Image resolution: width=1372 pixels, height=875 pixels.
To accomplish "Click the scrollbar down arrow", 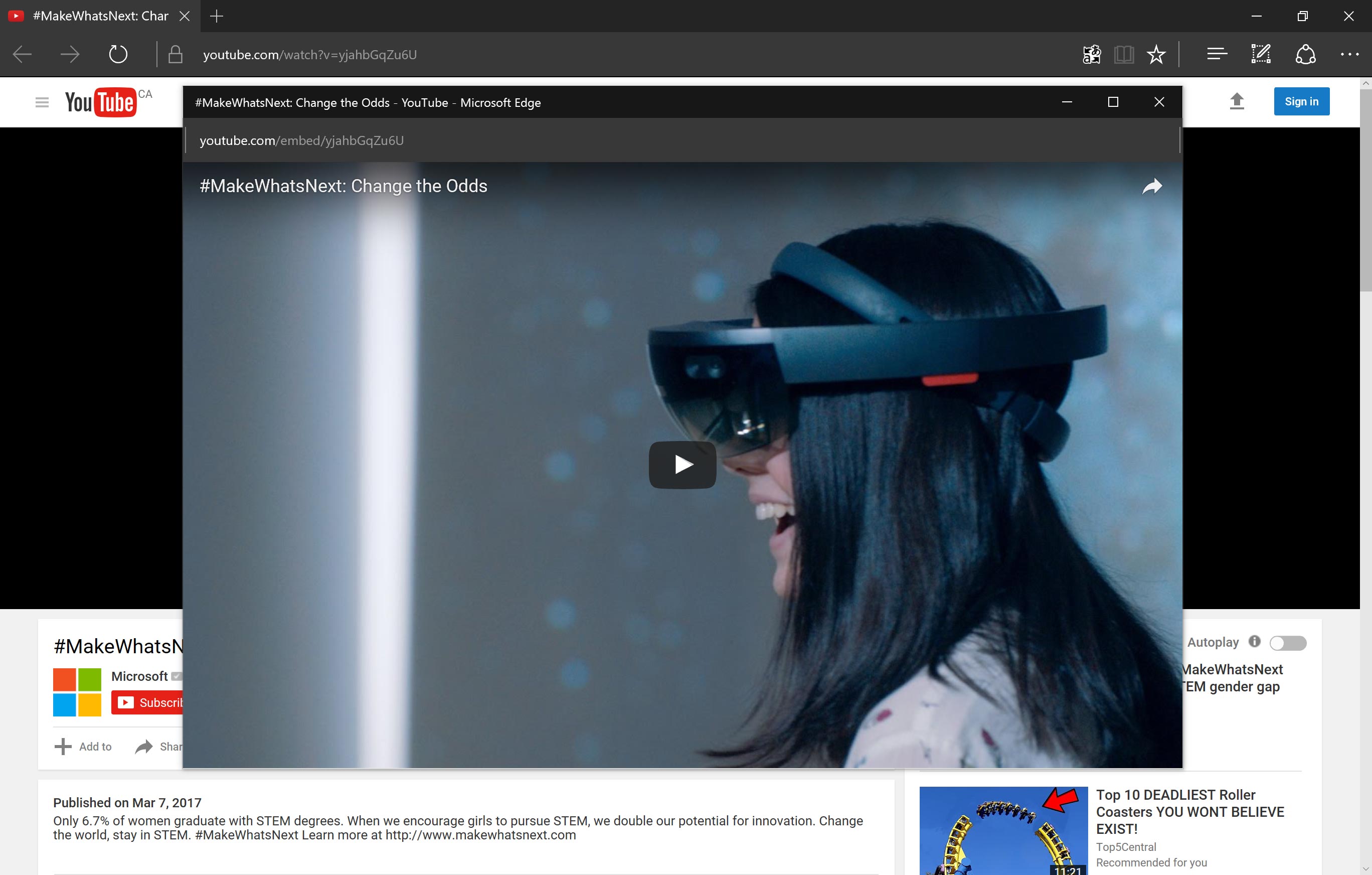I will click(x=1366, y=869).
